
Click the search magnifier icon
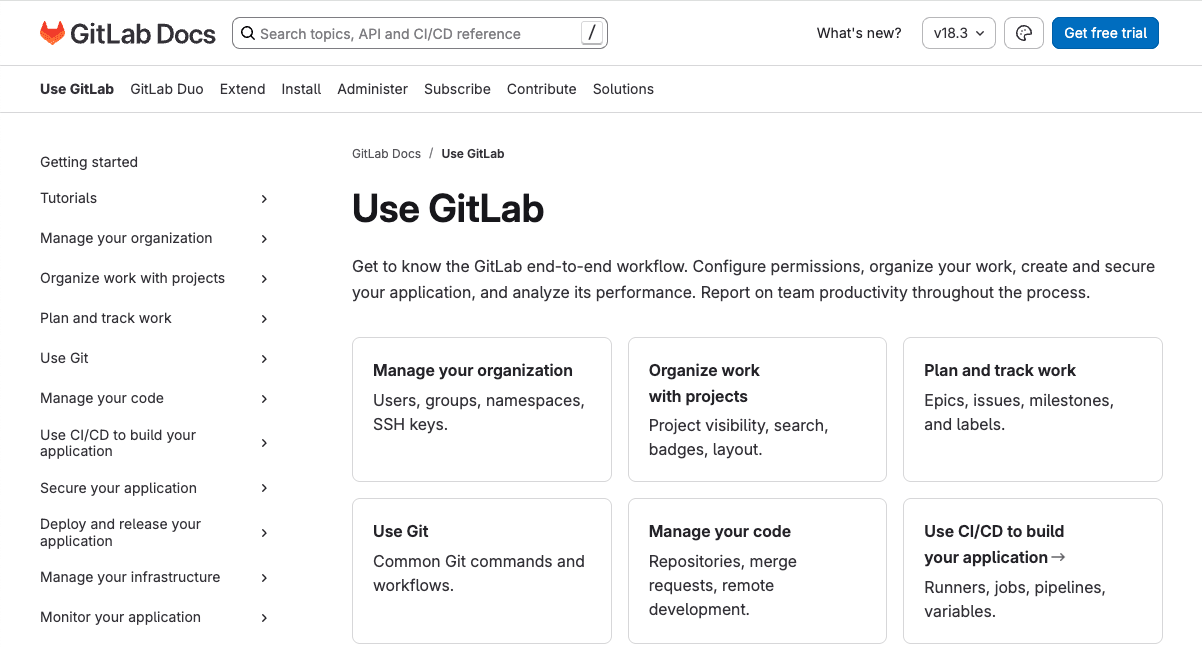pyautogui.click(x=248, y=33)
